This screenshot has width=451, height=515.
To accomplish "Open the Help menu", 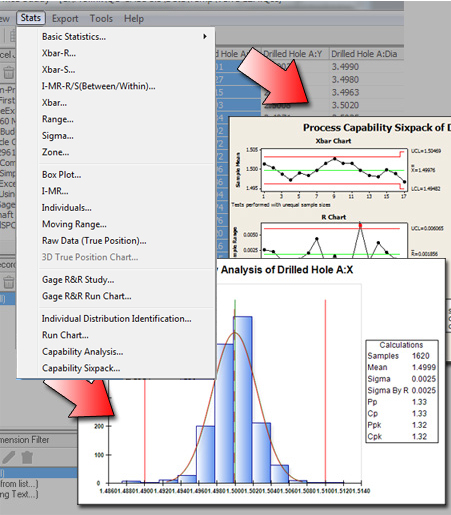I will pyautogui.click(x=134, y=18).
